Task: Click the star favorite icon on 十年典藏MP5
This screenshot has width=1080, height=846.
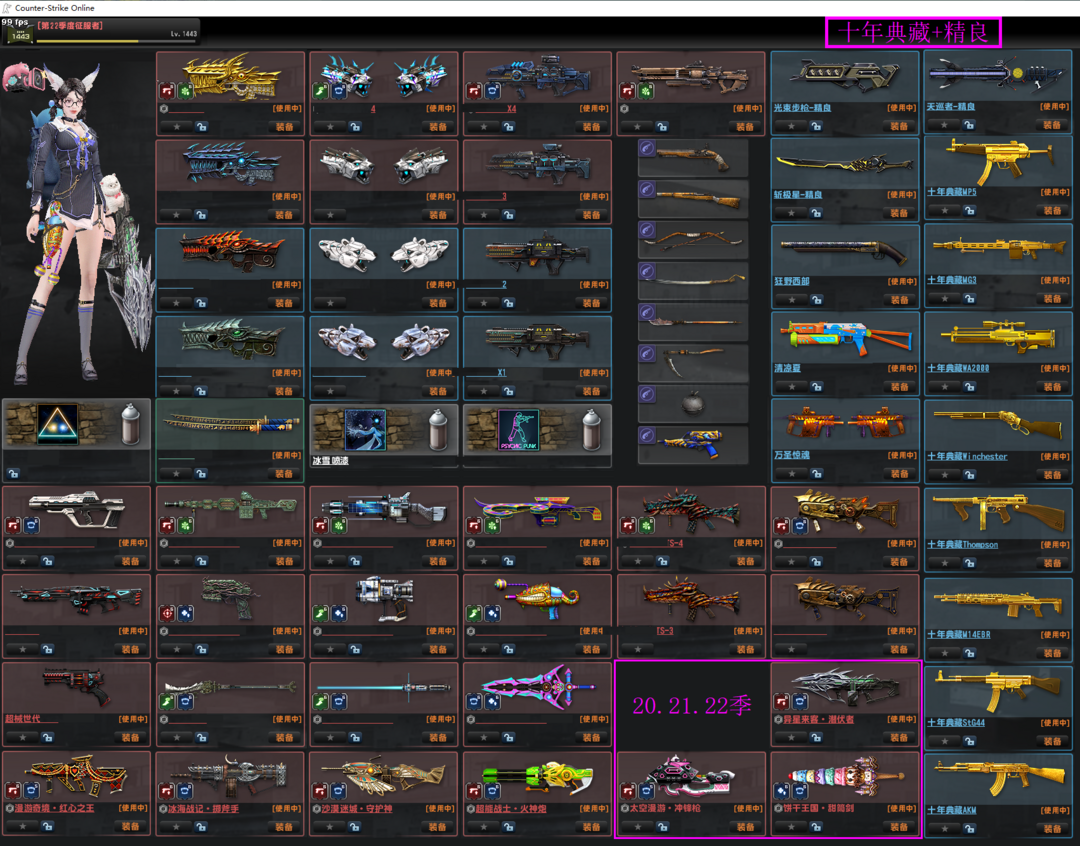Action: coord(944,211)
